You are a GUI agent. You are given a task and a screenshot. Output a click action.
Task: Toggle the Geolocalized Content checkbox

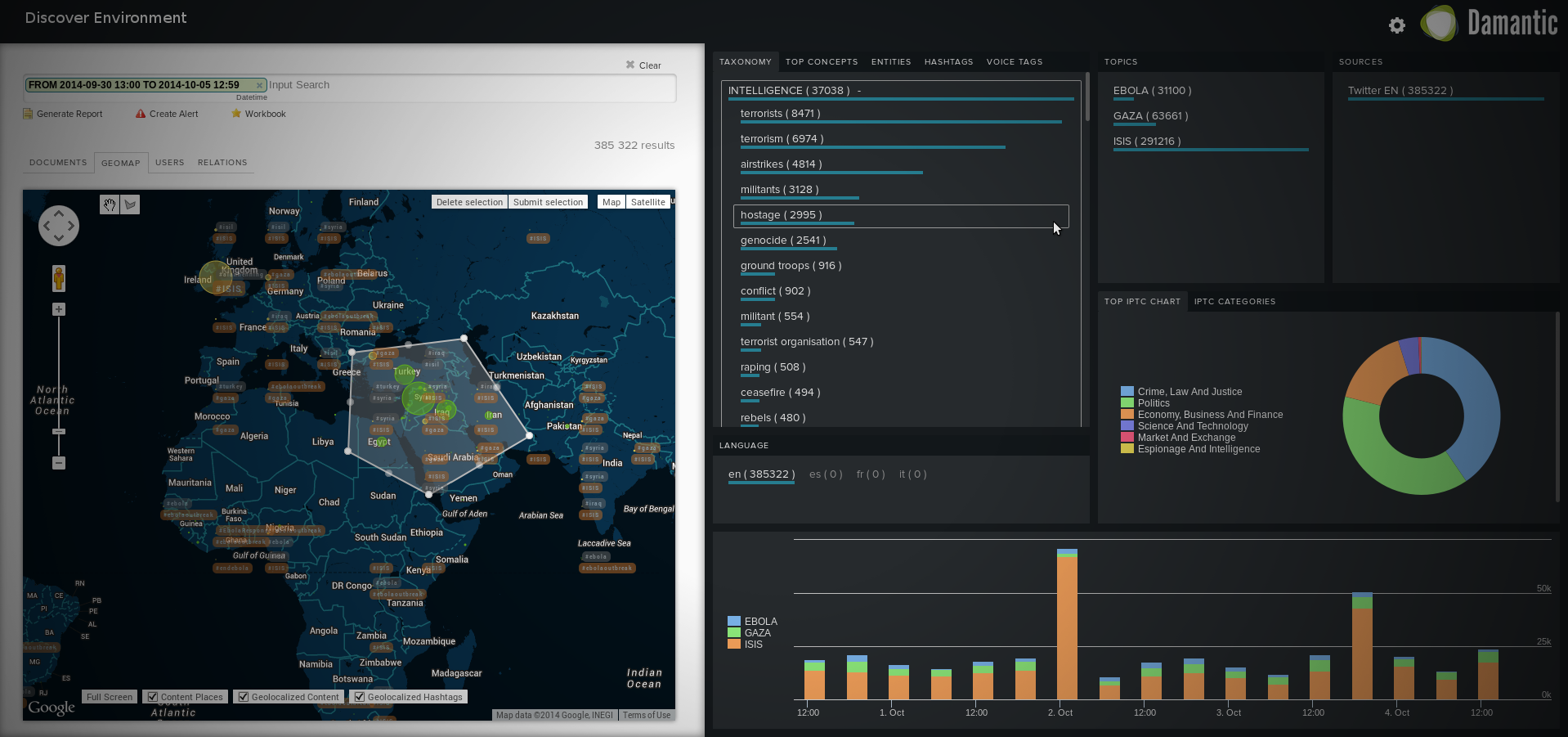243,697
